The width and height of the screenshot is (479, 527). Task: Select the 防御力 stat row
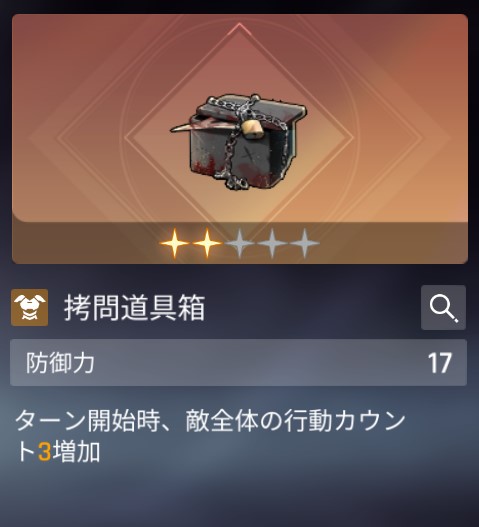click(x=238, y=363)
